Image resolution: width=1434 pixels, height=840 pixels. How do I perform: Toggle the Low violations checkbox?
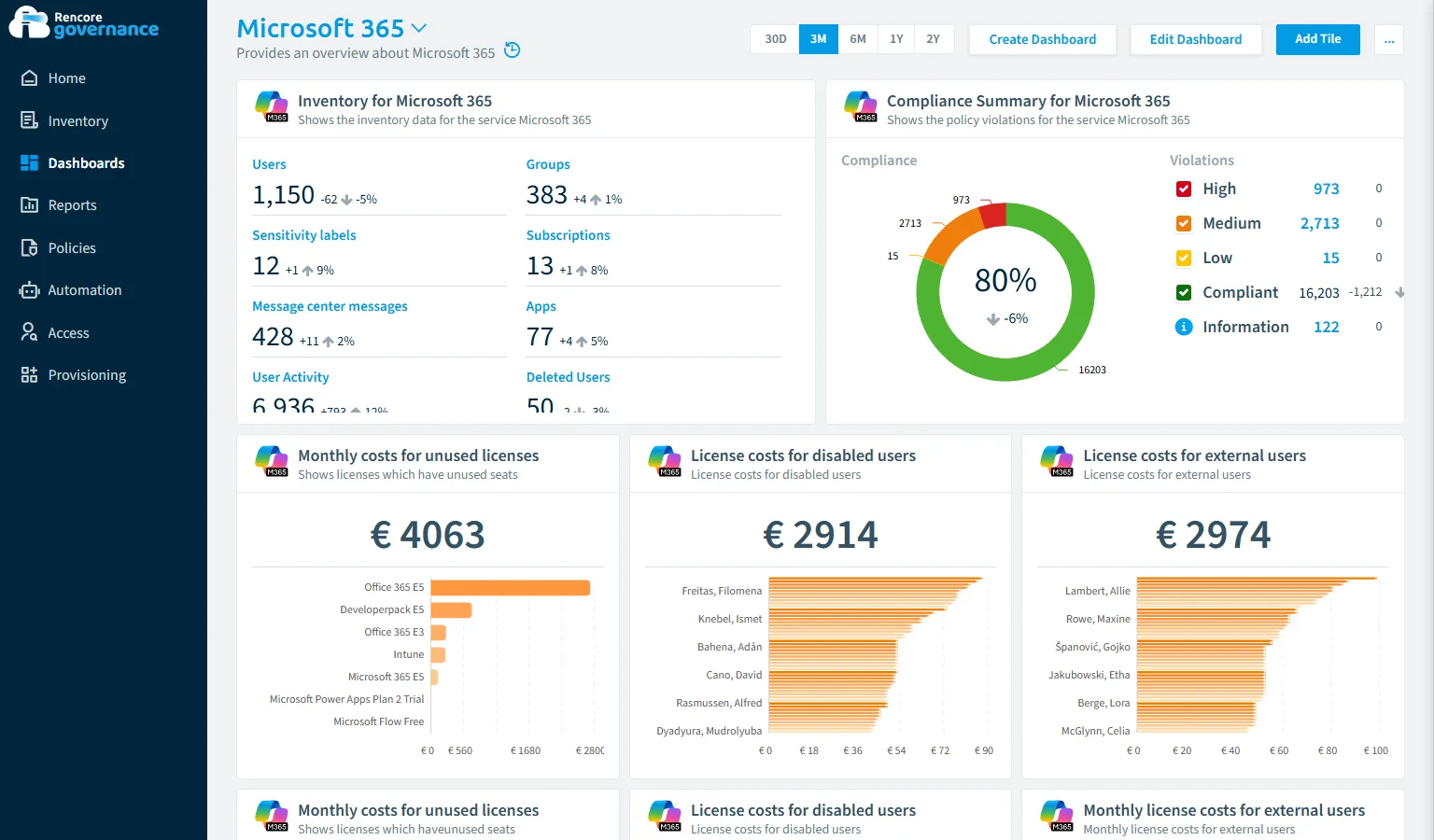coord(1184,258)
